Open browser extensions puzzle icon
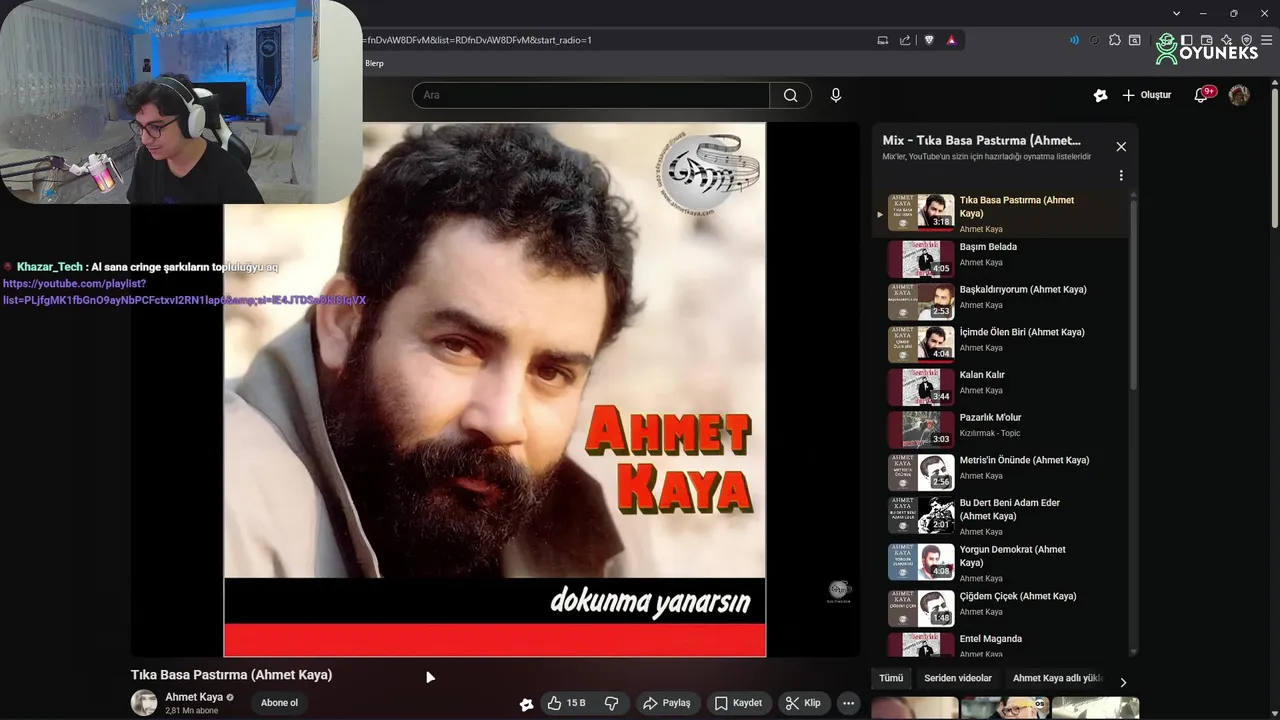Screen dimensions: 1280x720 coord(1115,40)
